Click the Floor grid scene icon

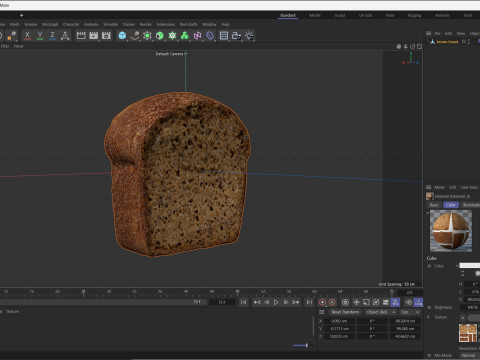[224, 35]
